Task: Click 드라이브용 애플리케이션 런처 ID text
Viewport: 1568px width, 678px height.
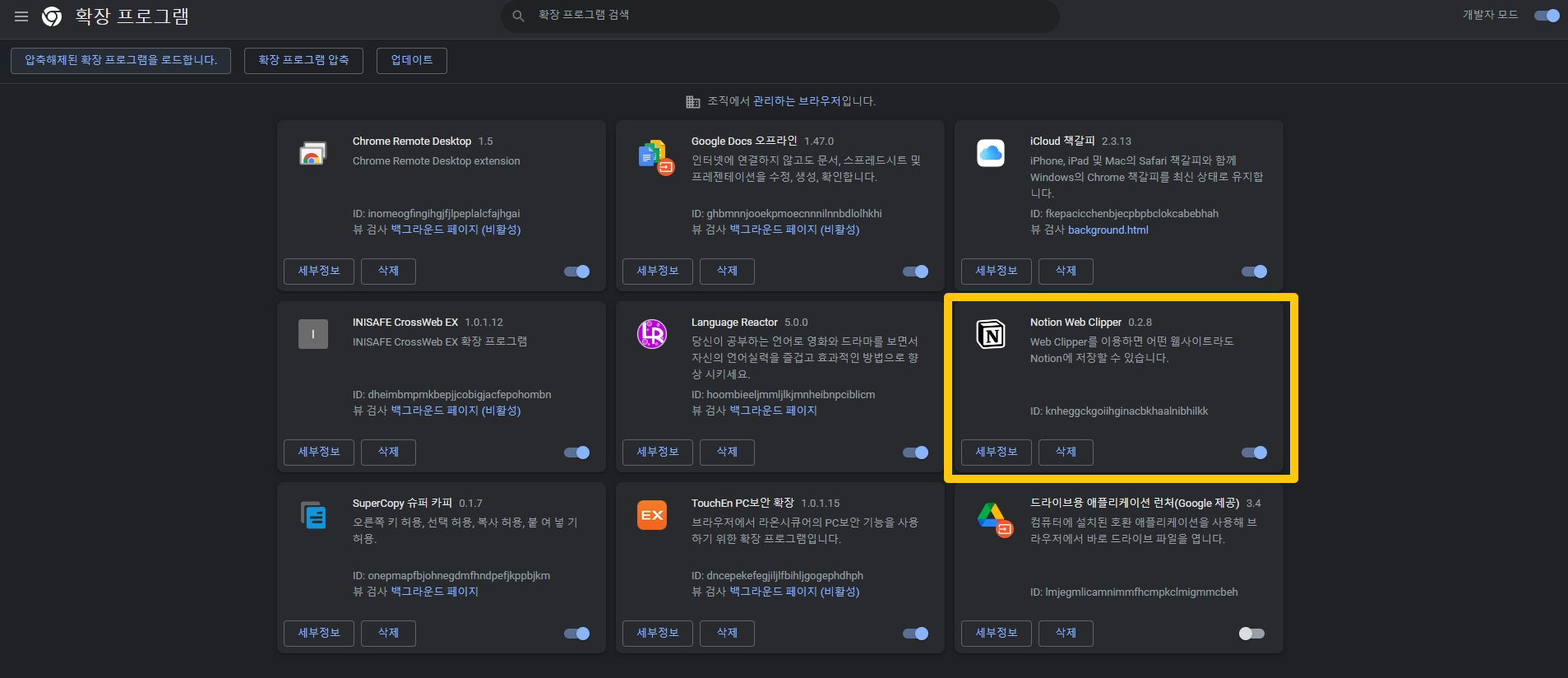Action: tap(1134, 592)
